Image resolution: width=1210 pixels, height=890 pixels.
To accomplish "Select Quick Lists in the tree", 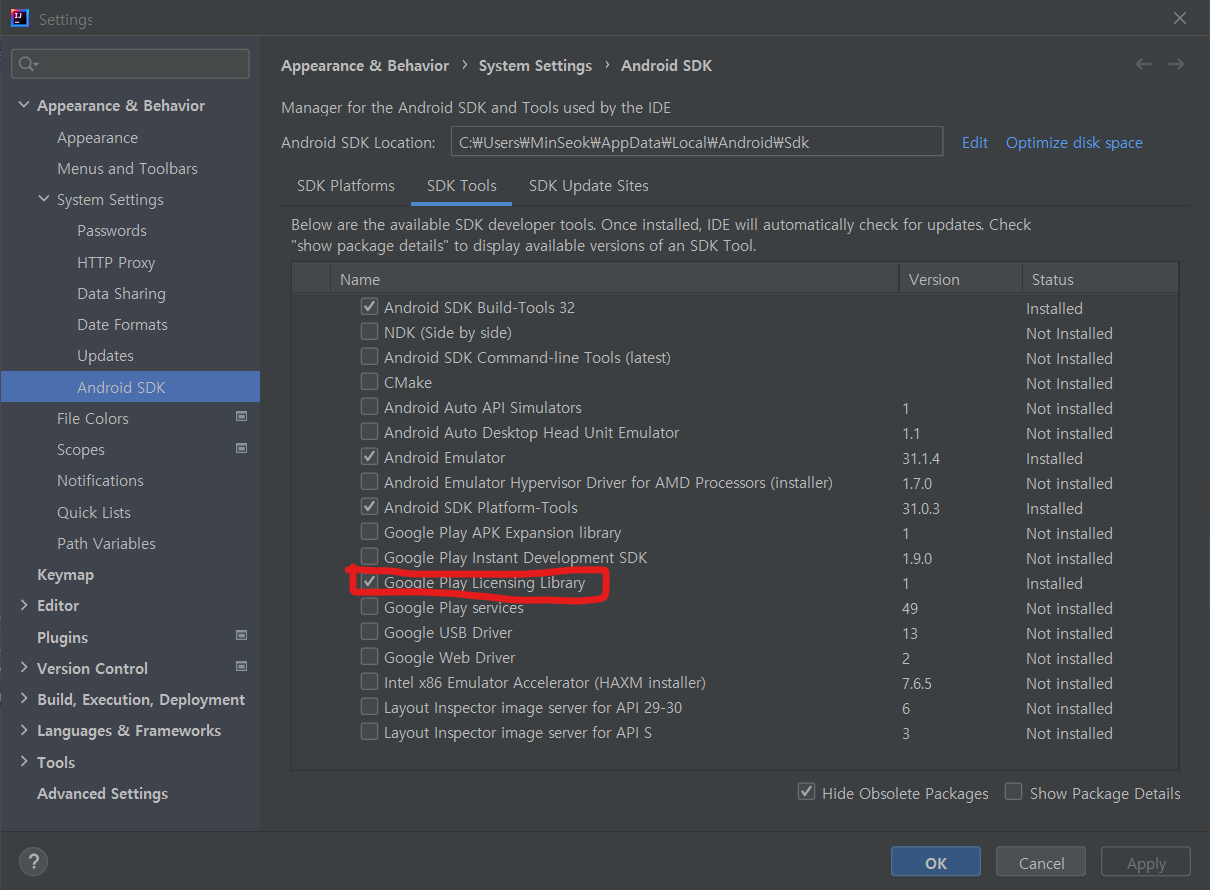I will coord(94,512).
